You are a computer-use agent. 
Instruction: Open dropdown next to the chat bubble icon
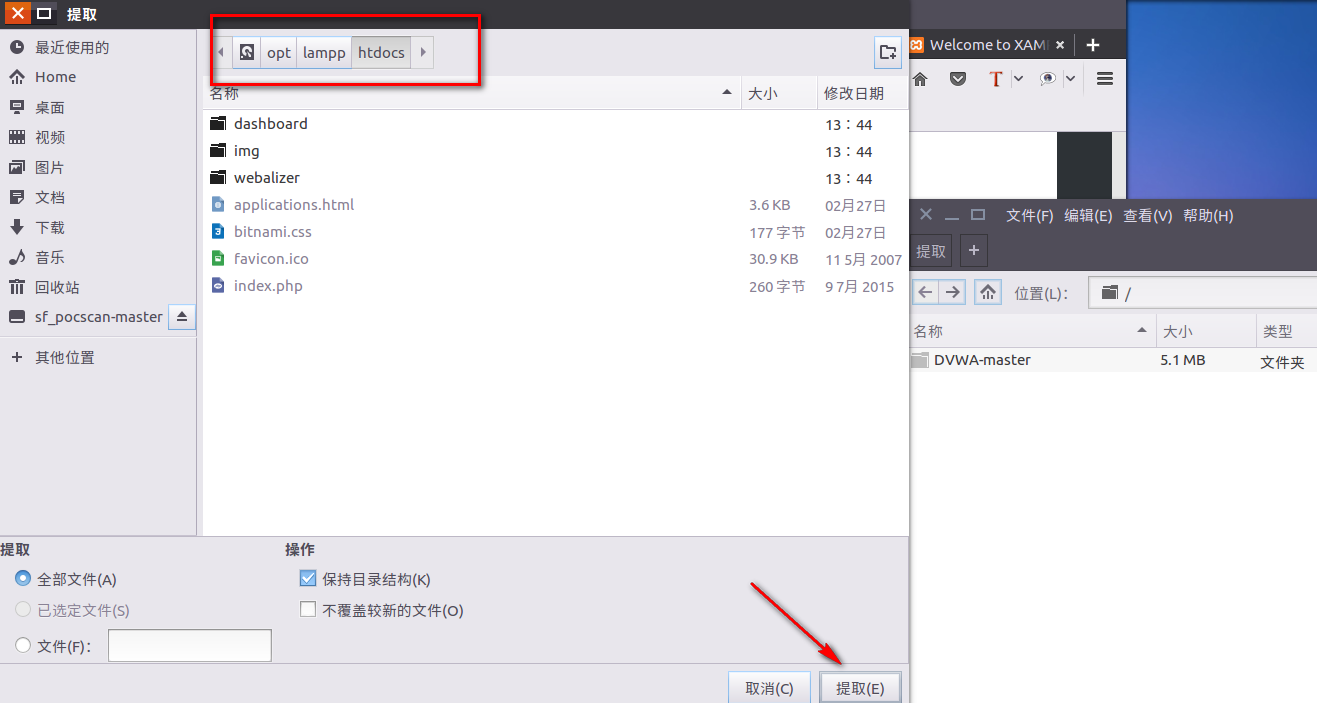(x=1070, y=78)
